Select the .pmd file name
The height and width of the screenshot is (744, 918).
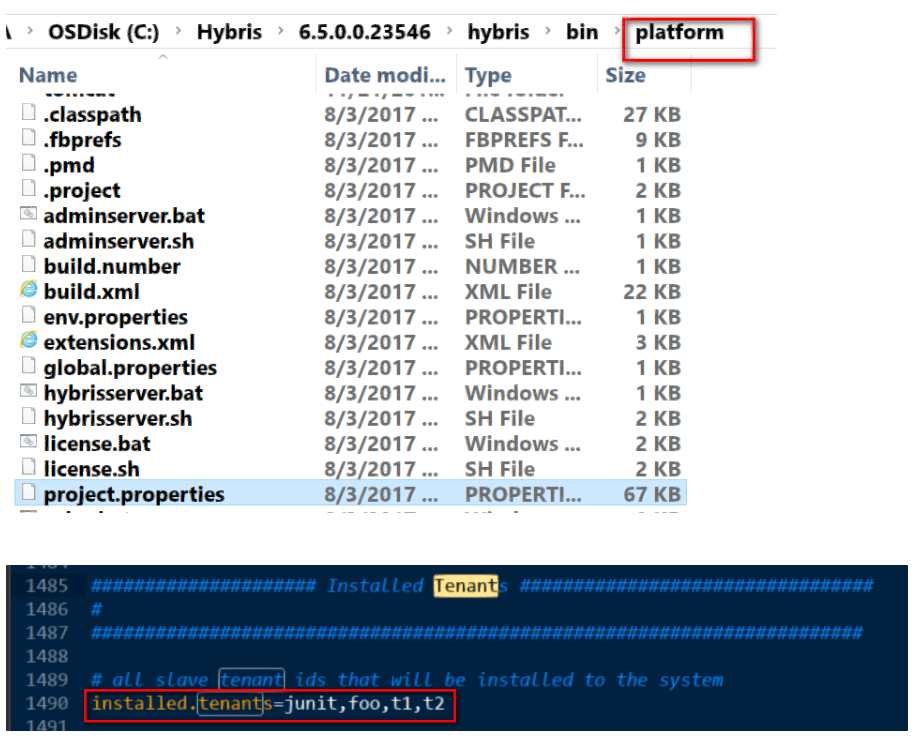pos(69,165)
